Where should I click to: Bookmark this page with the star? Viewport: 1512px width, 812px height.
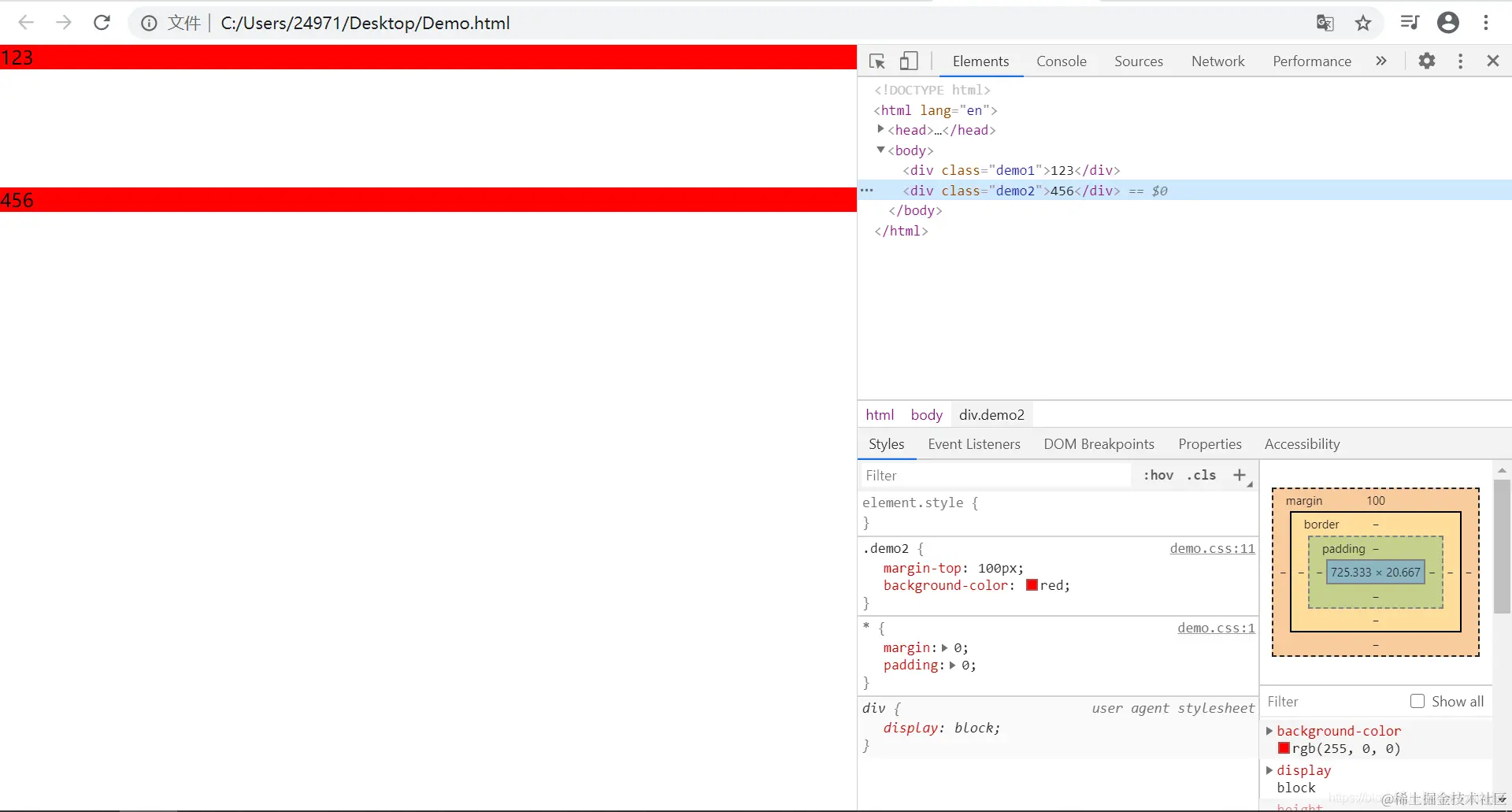coord(1363,23)
